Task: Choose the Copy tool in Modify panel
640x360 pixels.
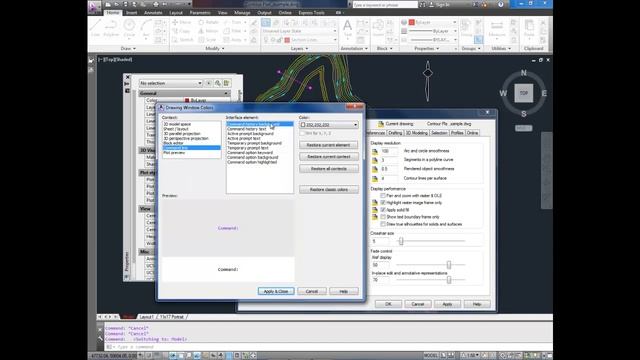Action: [181, 31]
